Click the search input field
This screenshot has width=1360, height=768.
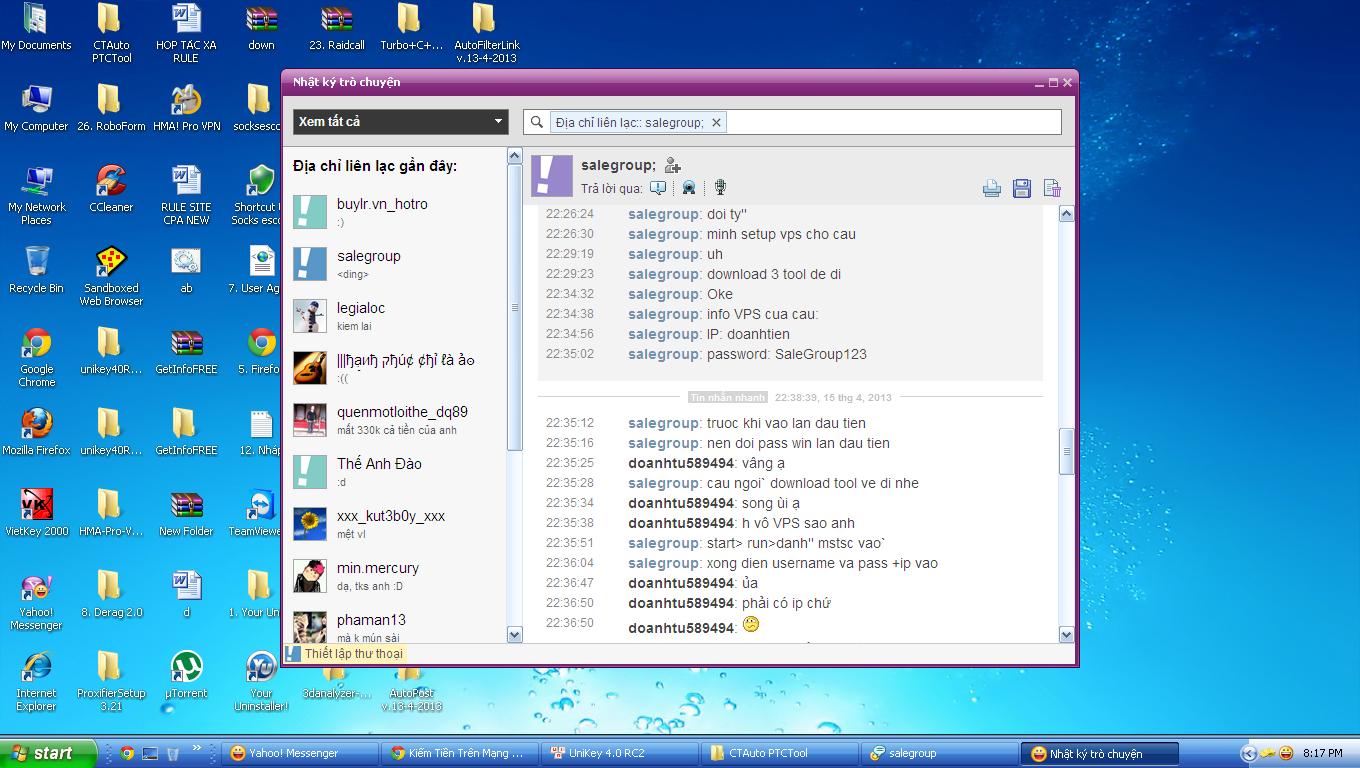890,122
